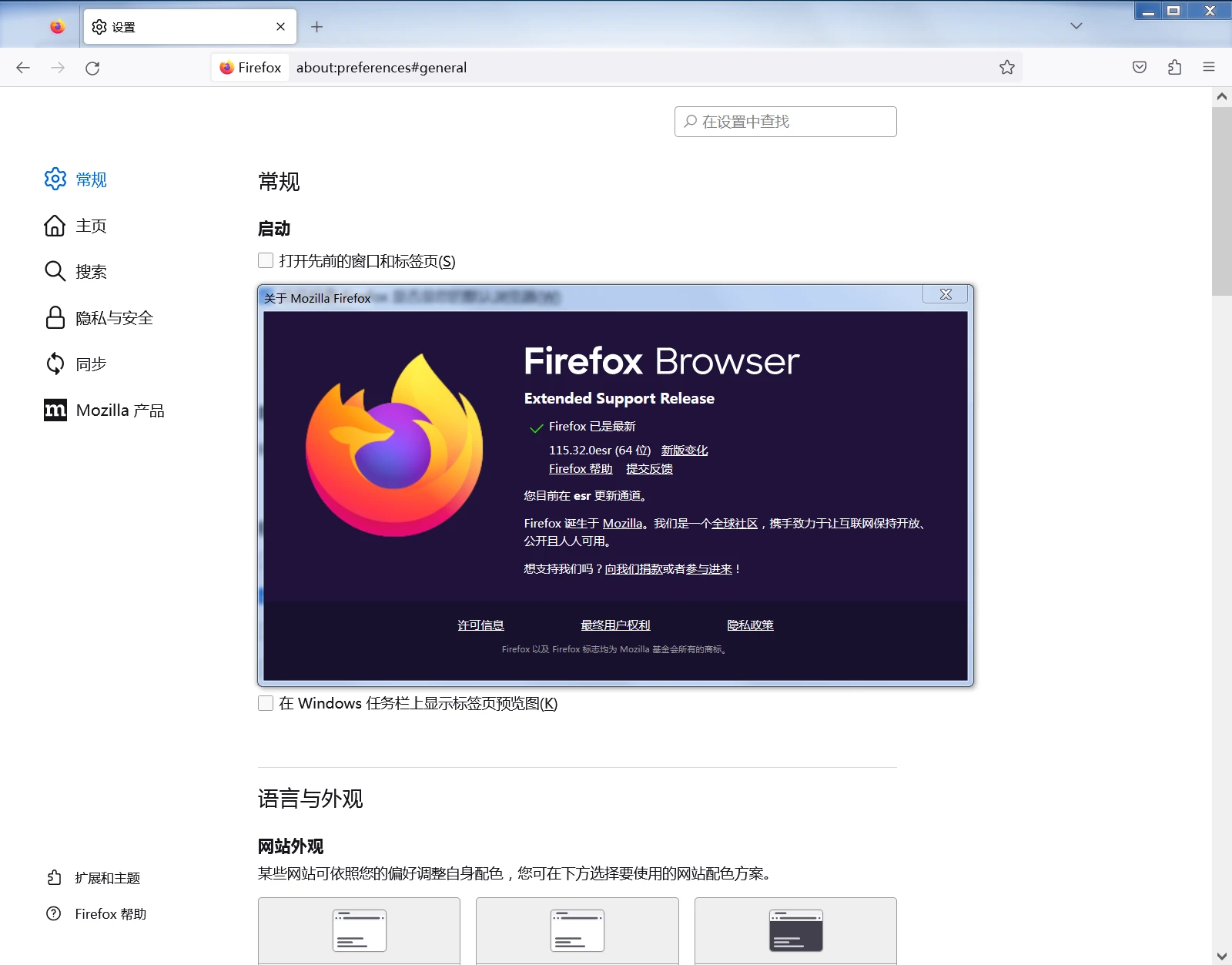The width and height of the screenshot is (1232, 965).
Task: Expand the list all tabs chevron
Action: (1076, 26)
